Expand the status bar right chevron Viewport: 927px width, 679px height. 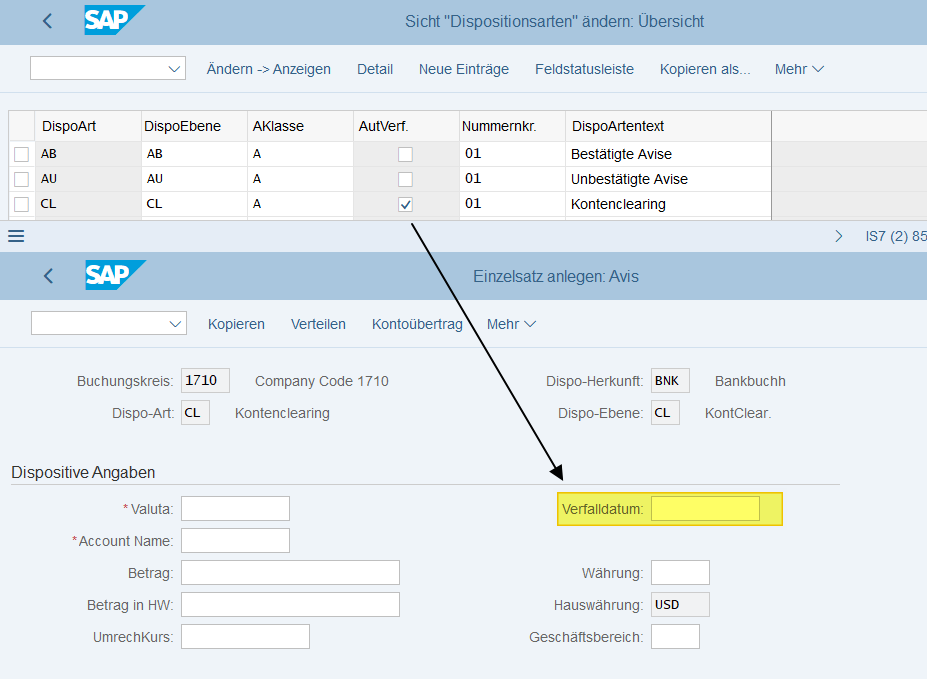(838, 237)
